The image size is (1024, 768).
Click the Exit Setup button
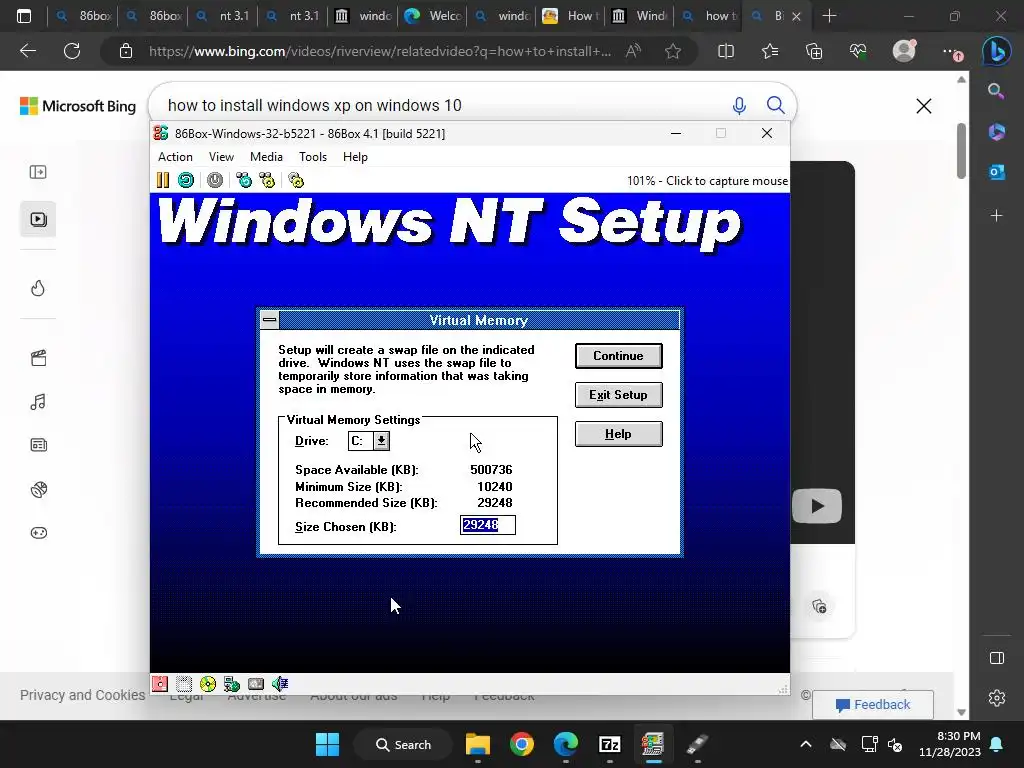(618, 395)
